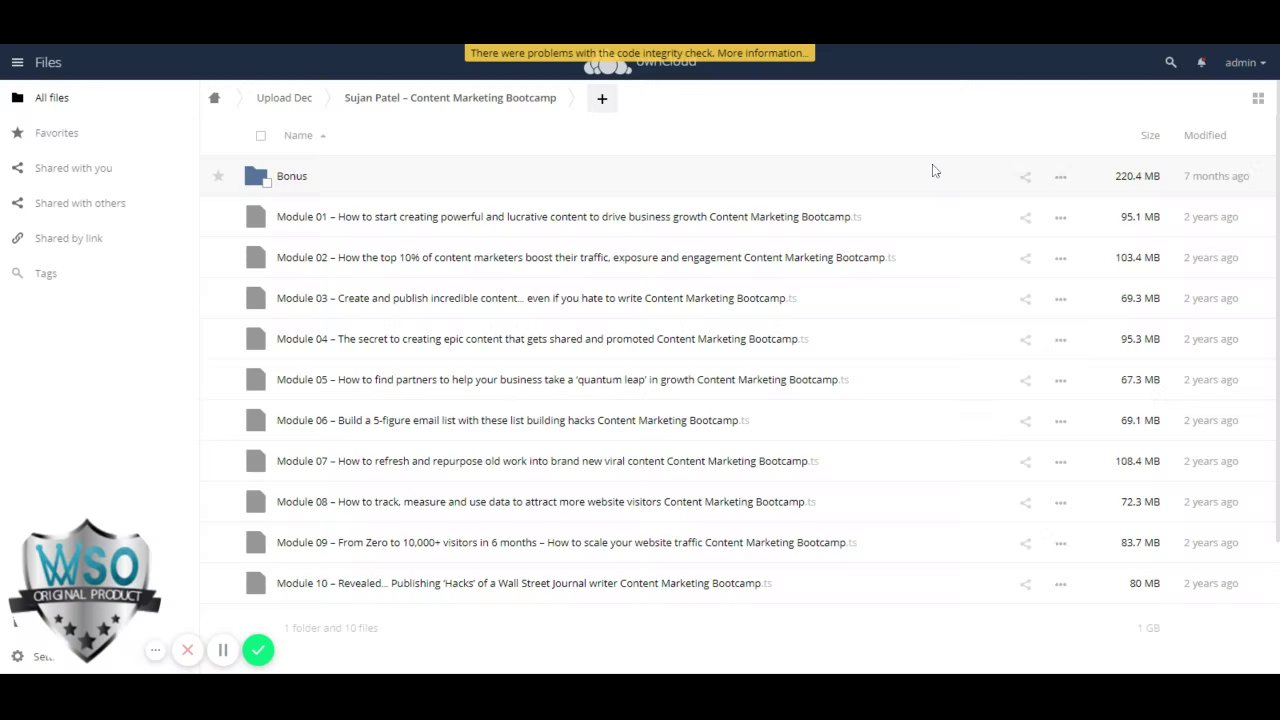Open more actions for Module 05

tap(1060, 380)
